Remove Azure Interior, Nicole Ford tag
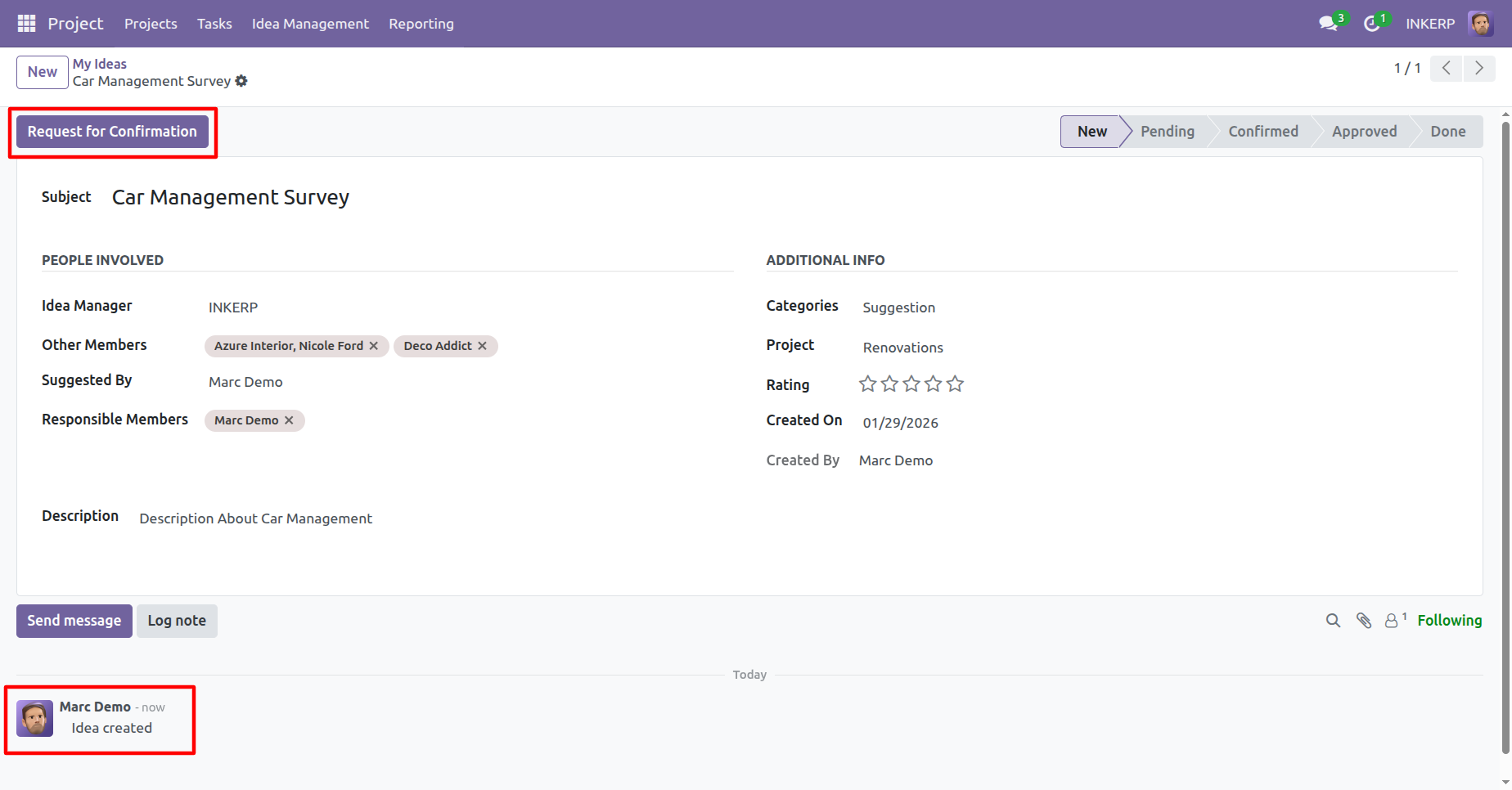This screenshot has height=790, width=1512. click(x=374, y=346)
